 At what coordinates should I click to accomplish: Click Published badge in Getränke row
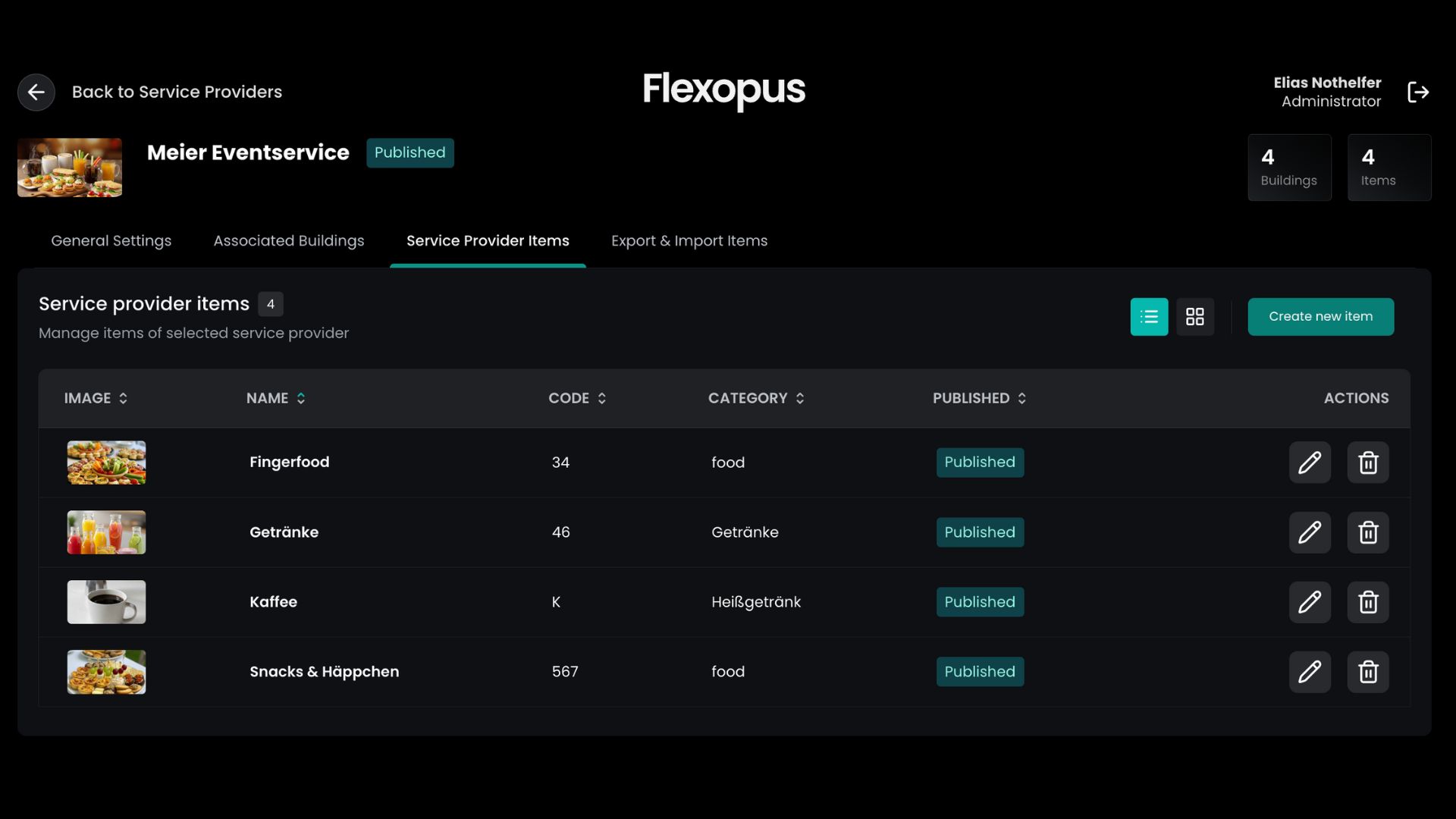(980, 532)
